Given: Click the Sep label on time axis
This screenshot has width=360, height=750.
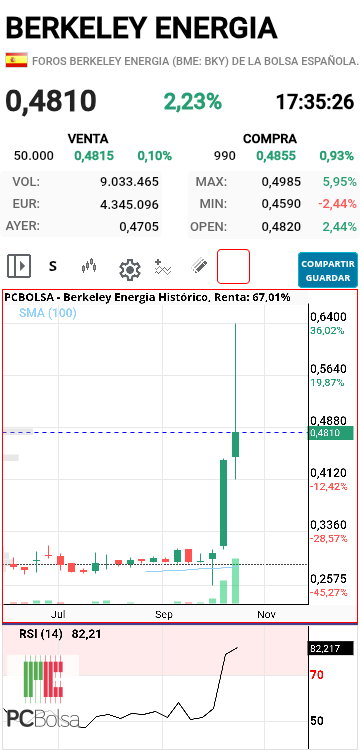Looking at the screenshot, I should (x=164, y=614).
